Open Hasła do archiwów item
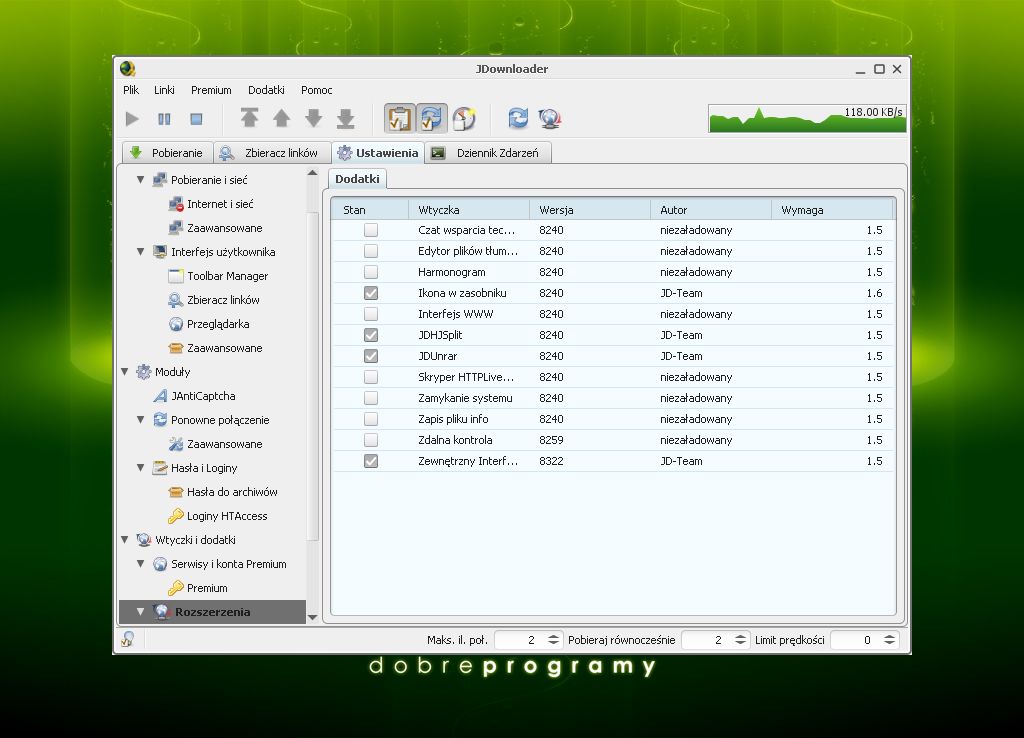The image size is (1024, 738). tap(223, 492)
